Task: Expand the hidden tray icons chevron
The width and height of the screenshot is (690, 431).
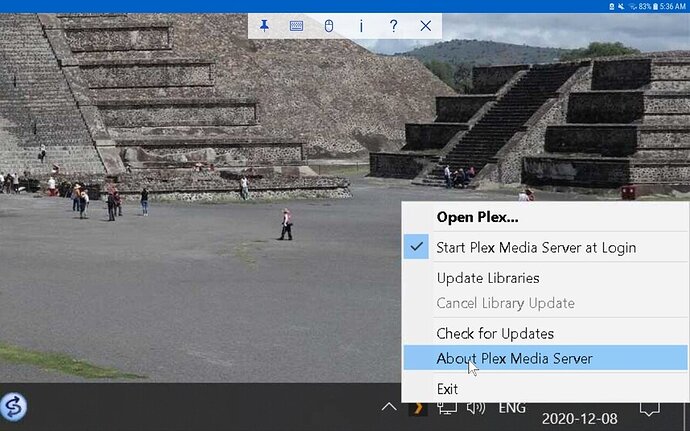Action: tap(389, 407)
